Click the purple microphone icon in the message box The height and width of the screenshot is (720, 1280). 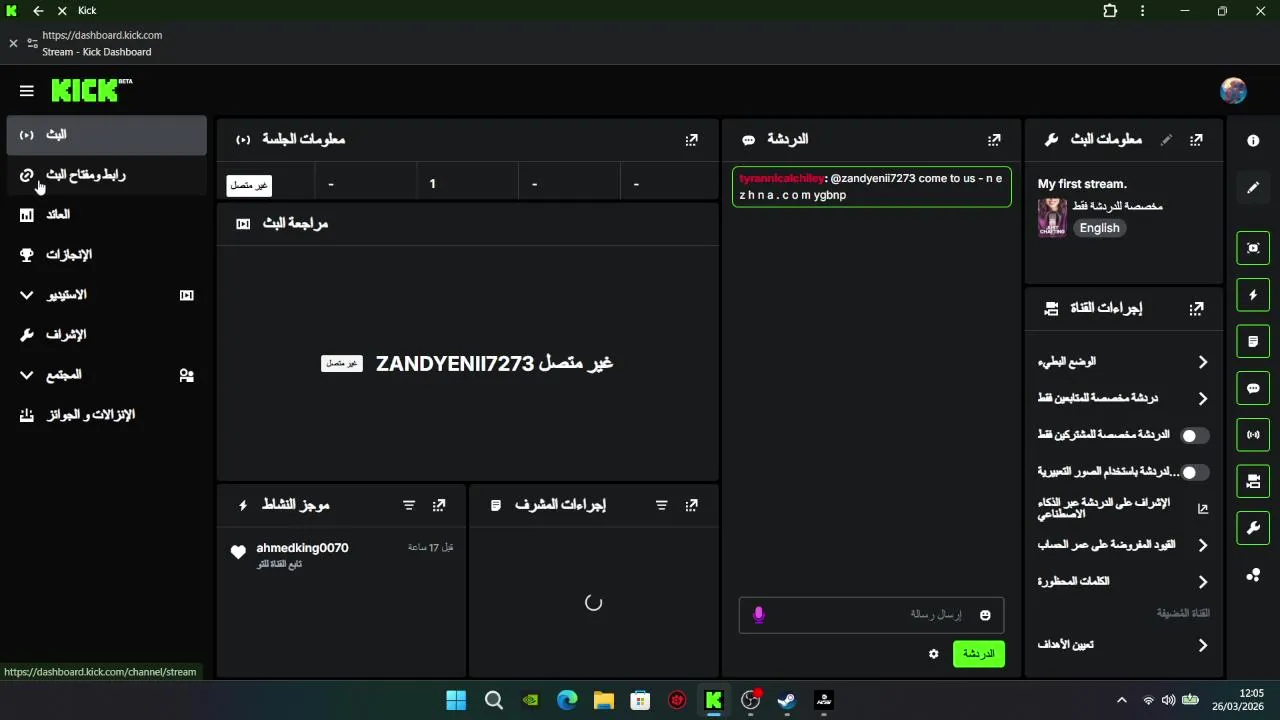point(759,615)
